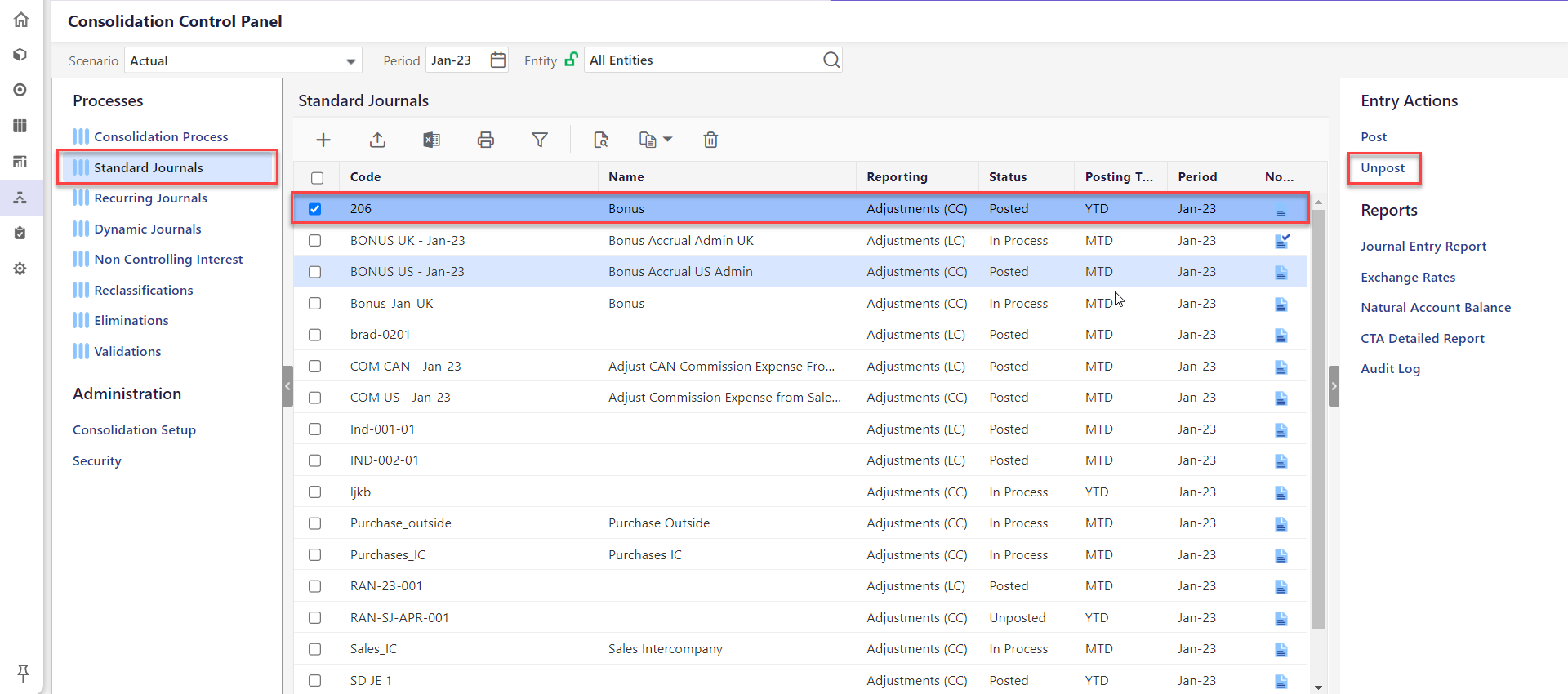Toggle the select-all checkbox in header
Screen dimensions: 1568x694
[318, 177]
